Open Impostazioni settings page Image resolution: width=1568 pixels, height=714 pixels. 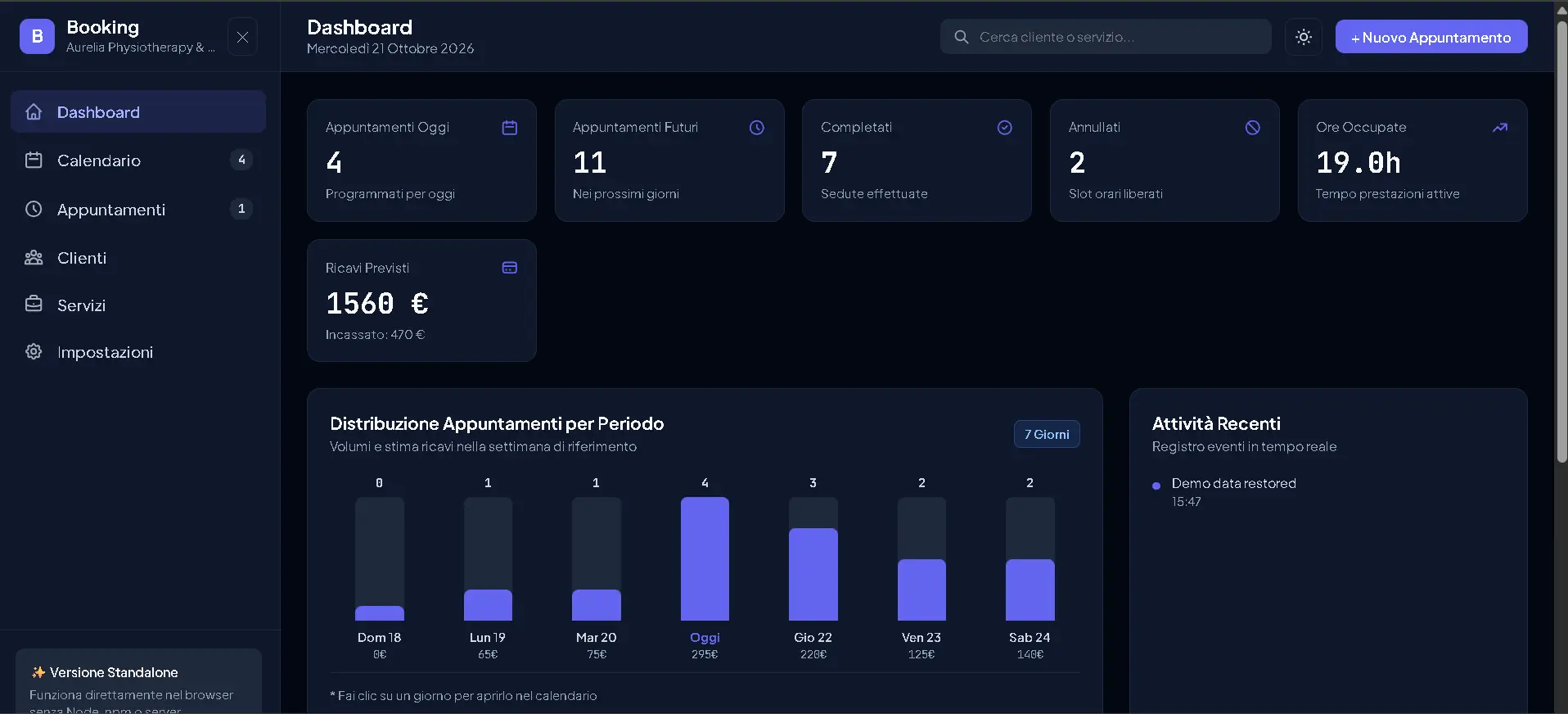(x=138, y=352)
